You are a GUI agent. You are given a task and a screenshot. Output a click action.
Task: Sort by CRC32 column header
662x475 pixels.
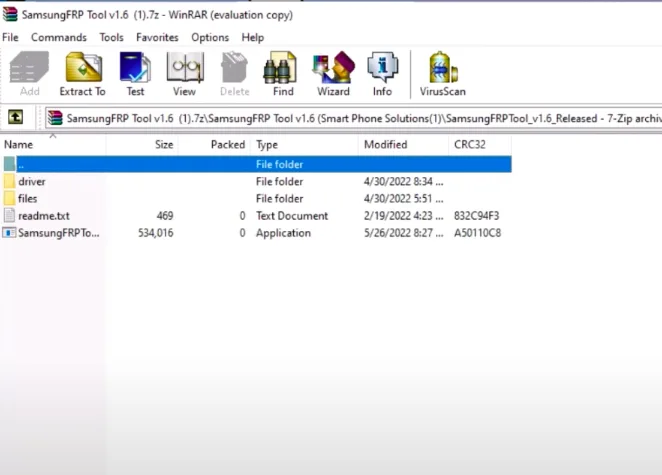point(480,144)
